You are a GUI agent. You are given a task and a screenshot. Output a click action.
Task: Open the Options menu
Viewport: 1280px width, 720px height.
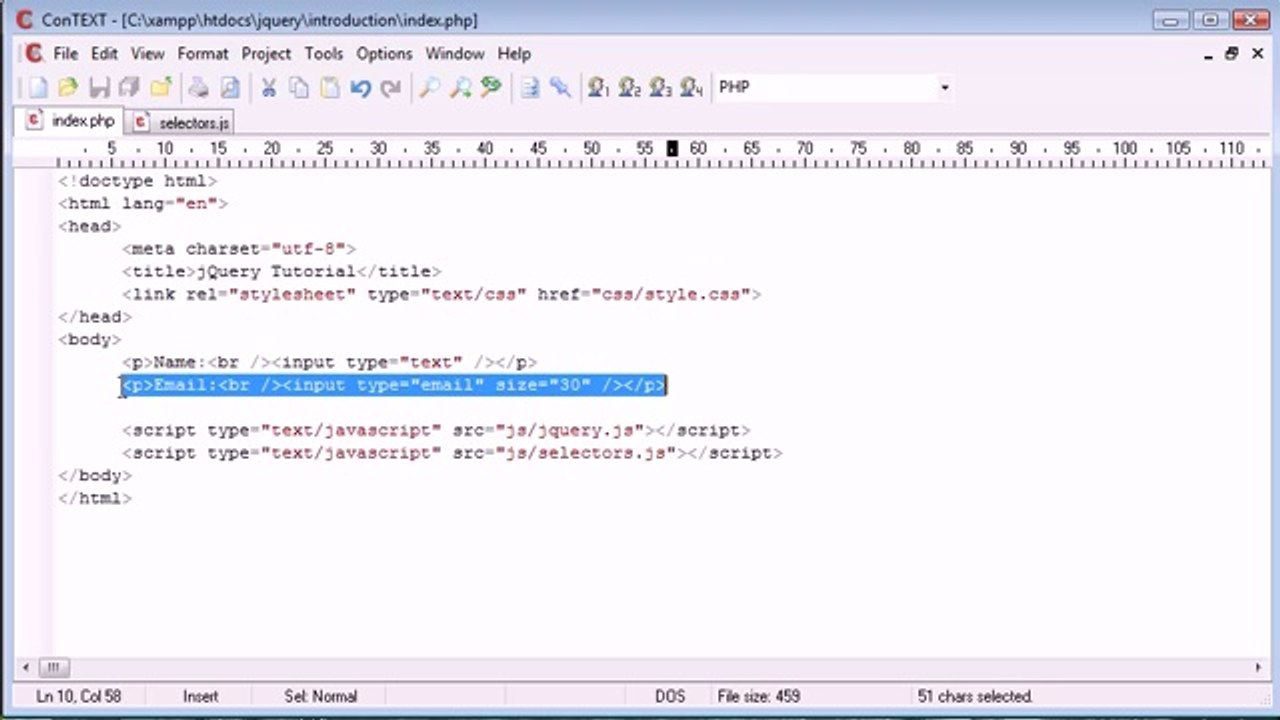pyautogui.click(x=384, y=54)
